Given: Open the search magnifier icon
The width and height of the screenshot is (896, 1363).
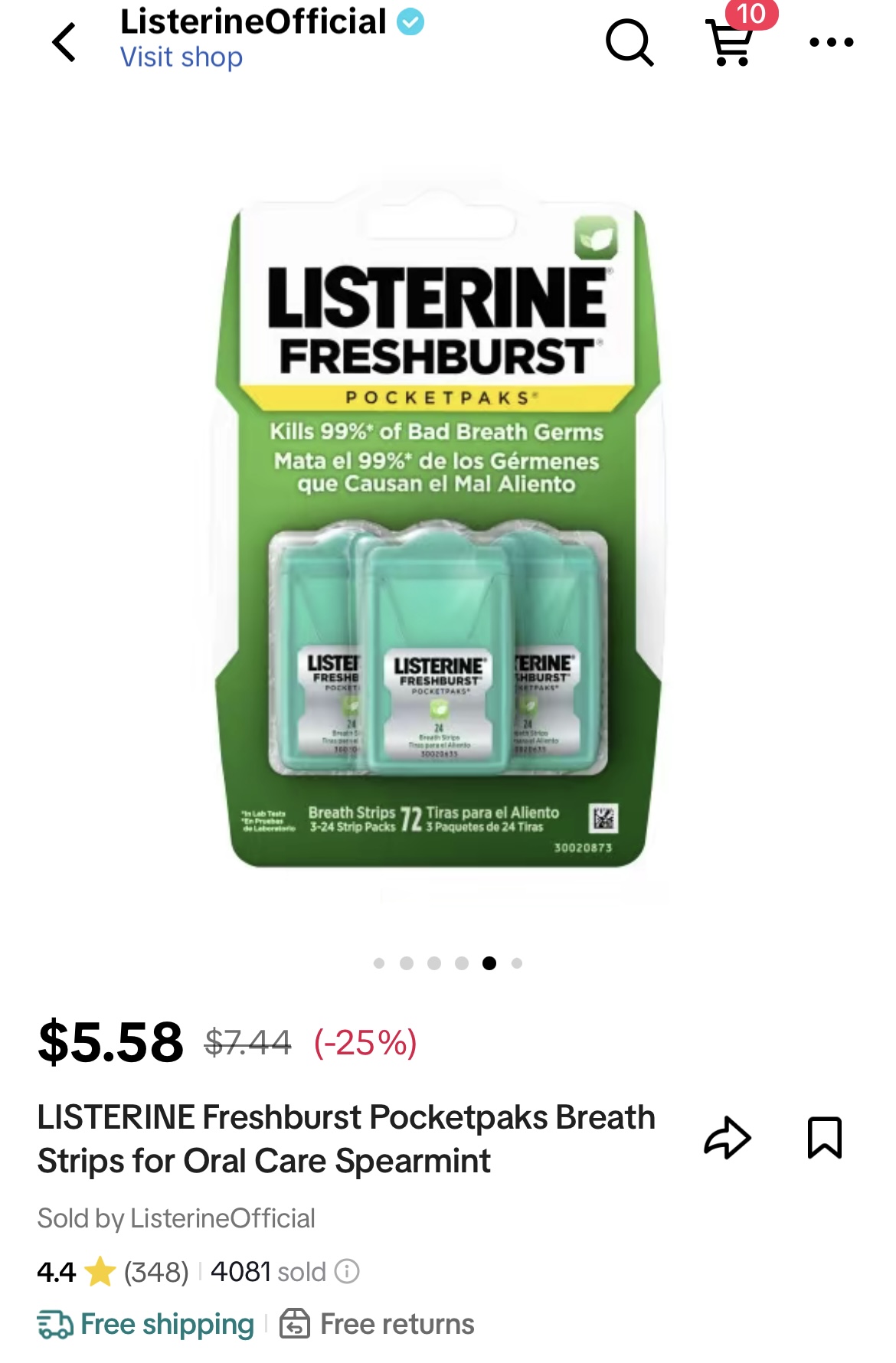Looking at the screenshot, I should pyautogui.click(x=629, y=42).
